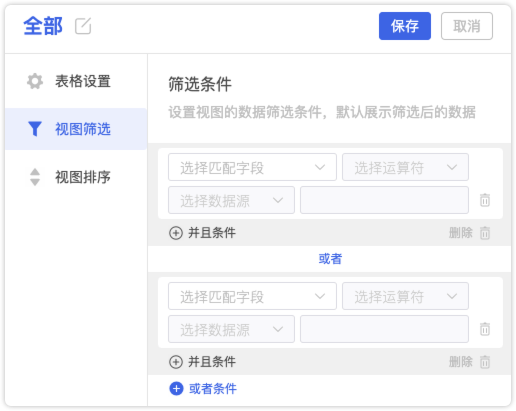Click the funnel icon for 视图筛选

pos(35,129)
